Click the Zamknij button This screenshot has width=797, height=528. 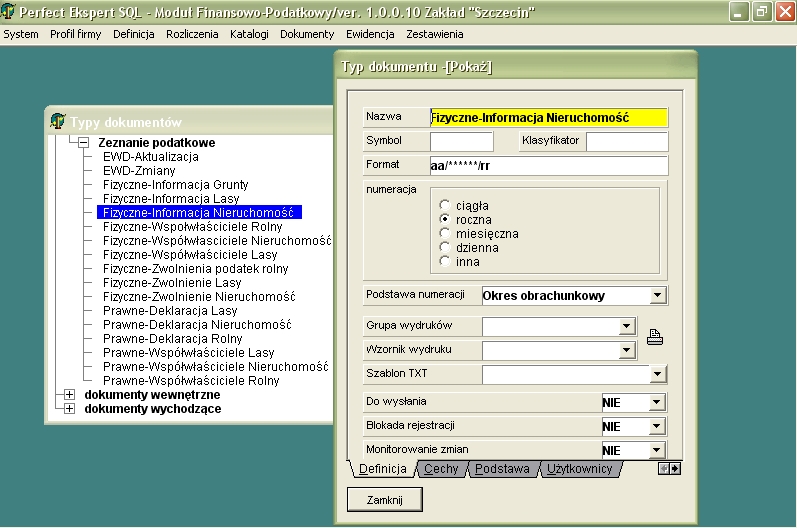pos(385,500)
